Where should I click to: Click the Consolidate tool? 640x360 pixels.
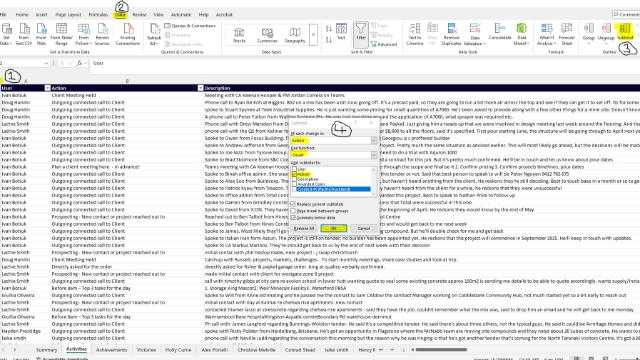500,32
